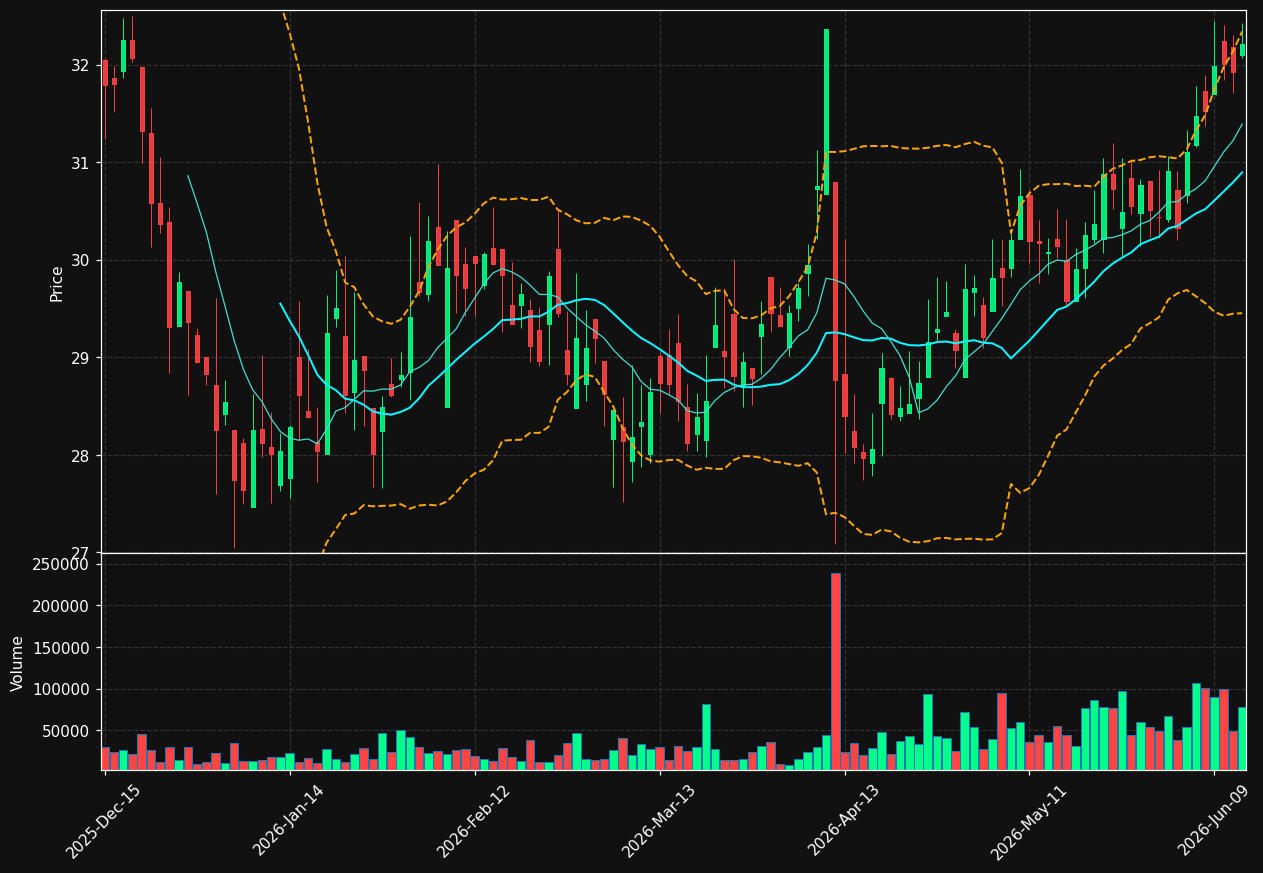Click the price tick label 31
The height and width of the screenshot is (873, 1263).
(x=80, y=163)
